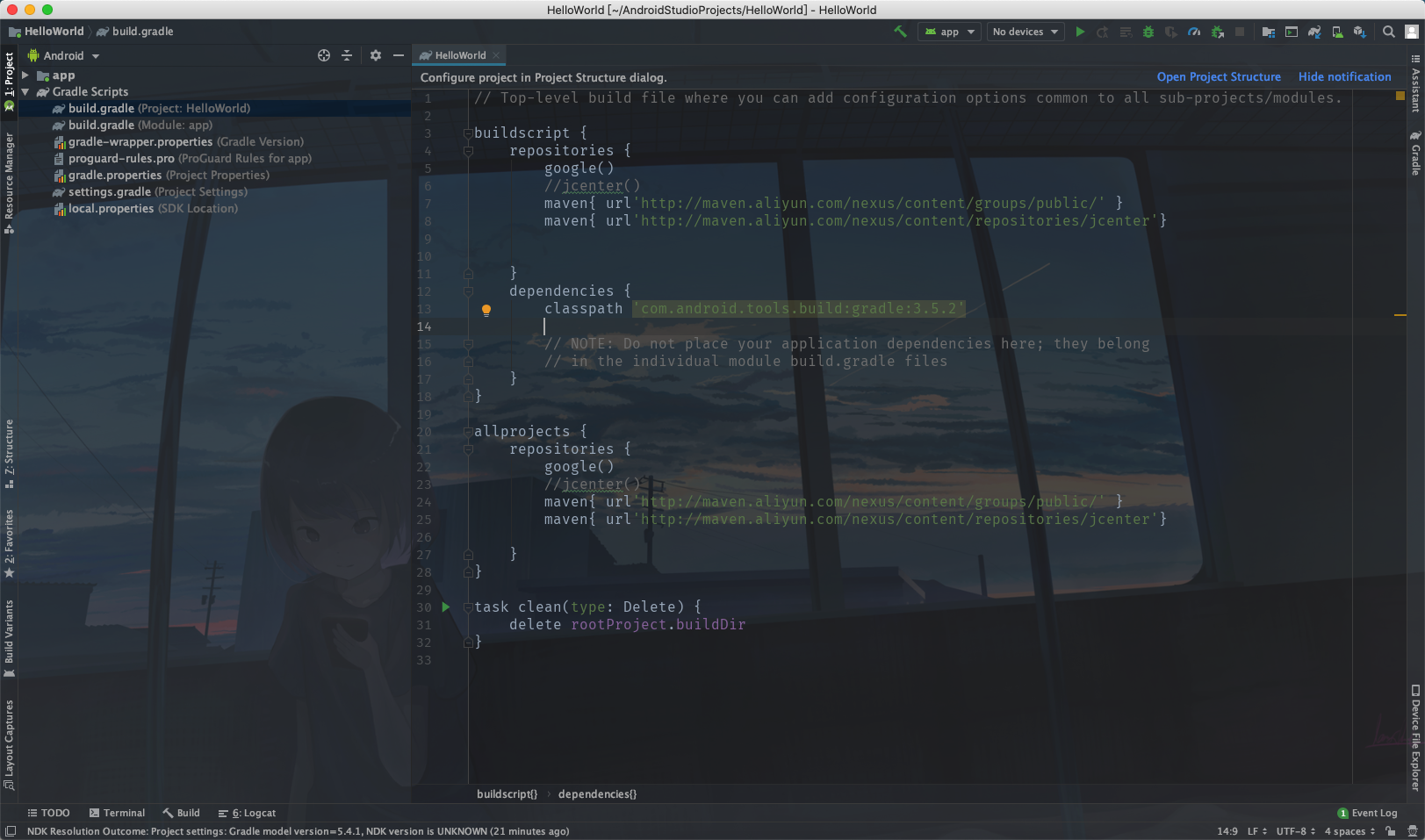Click the Hide notification link
The height and width of the screenshot is (840, 1425).
[x=1344, y=77]
